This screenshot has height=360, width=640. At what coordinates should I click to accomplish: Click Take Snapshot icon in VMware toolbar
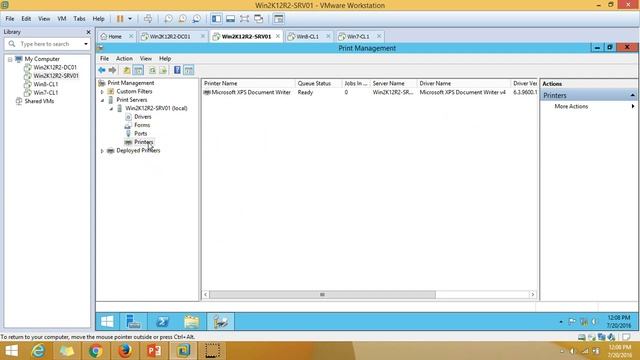coord(168,19)
